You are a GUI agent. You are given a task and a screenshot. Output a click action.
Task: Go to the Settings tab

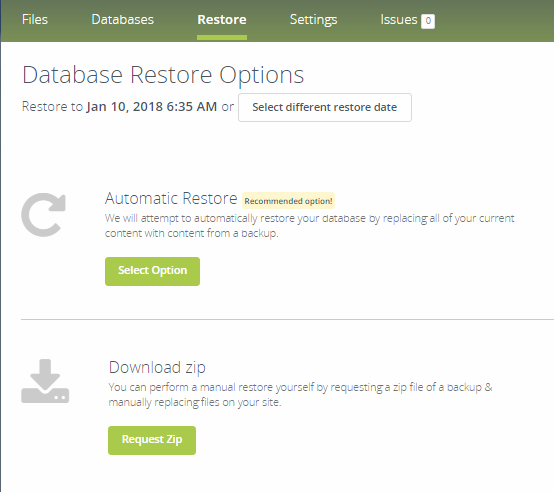coord(313,20)
